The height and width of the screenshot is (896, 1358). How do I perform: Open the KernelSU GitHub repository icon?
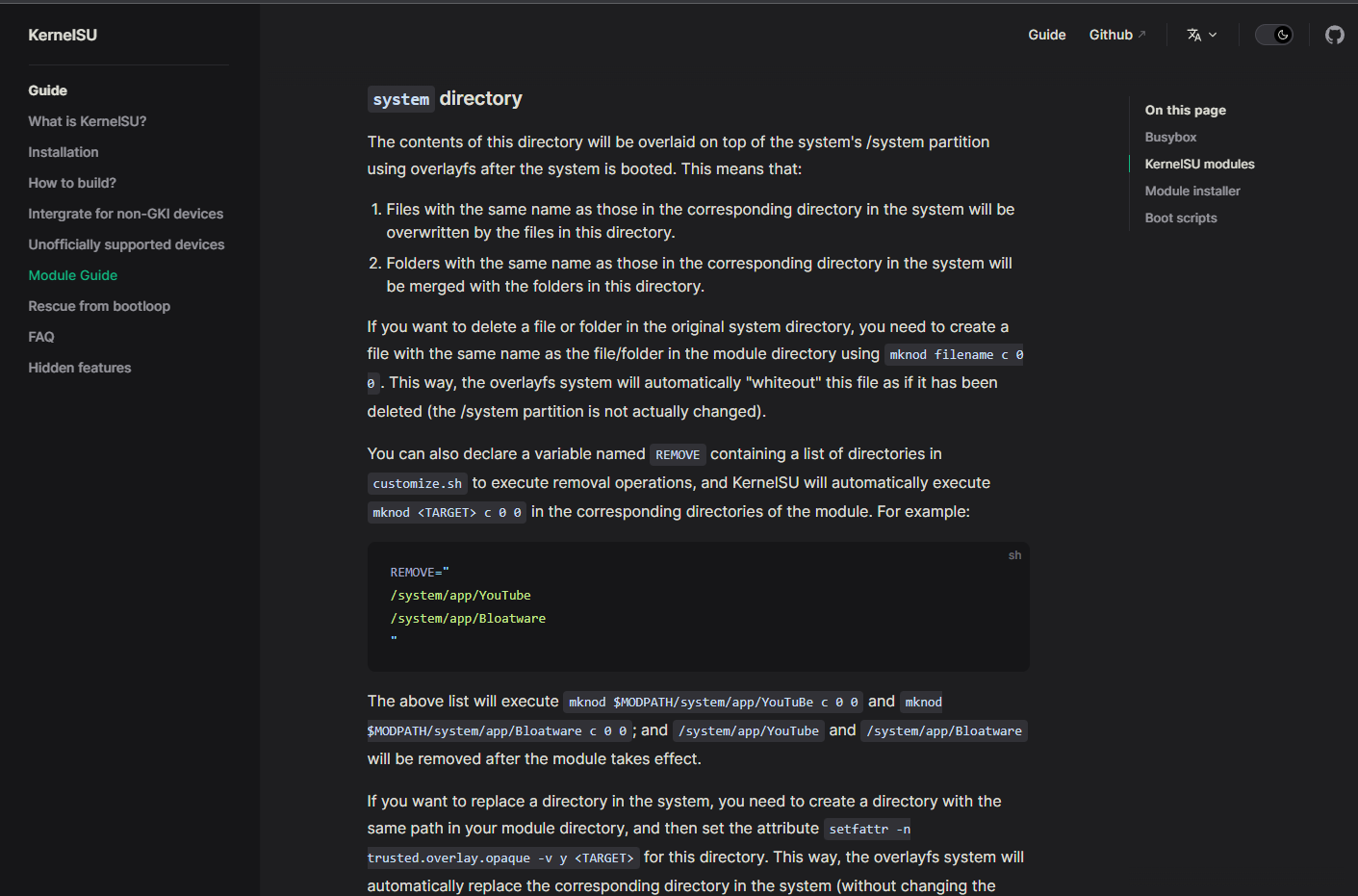coord(1334,35)
